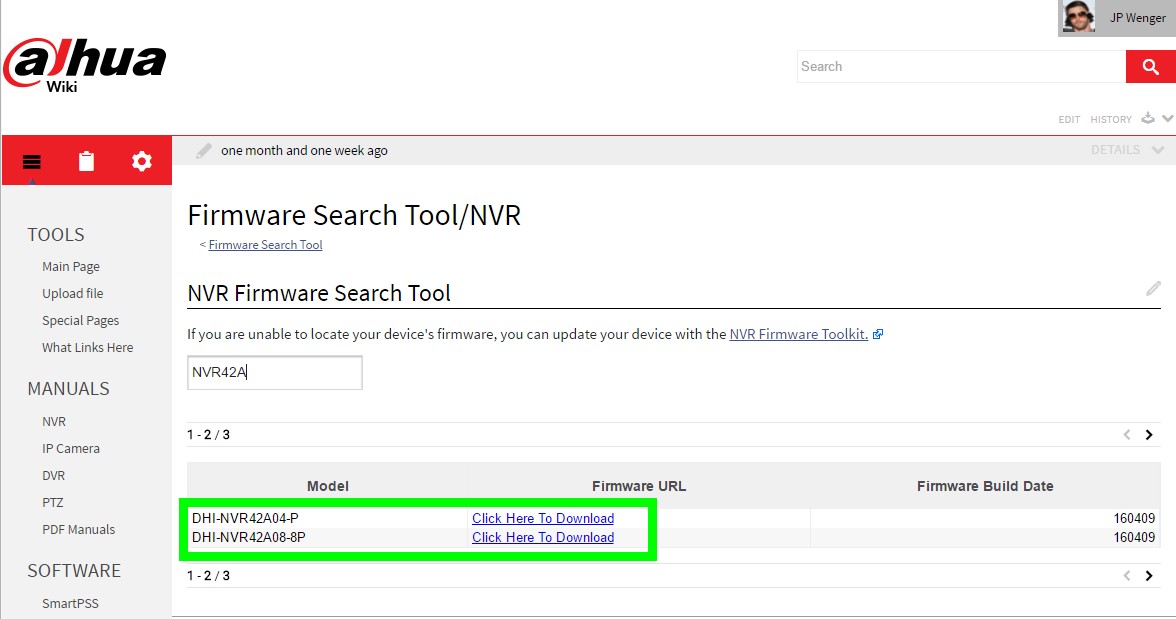Click the SOFTWARE section heading
This screenshot has height=619, width=1176.
(x=74, y=571)
